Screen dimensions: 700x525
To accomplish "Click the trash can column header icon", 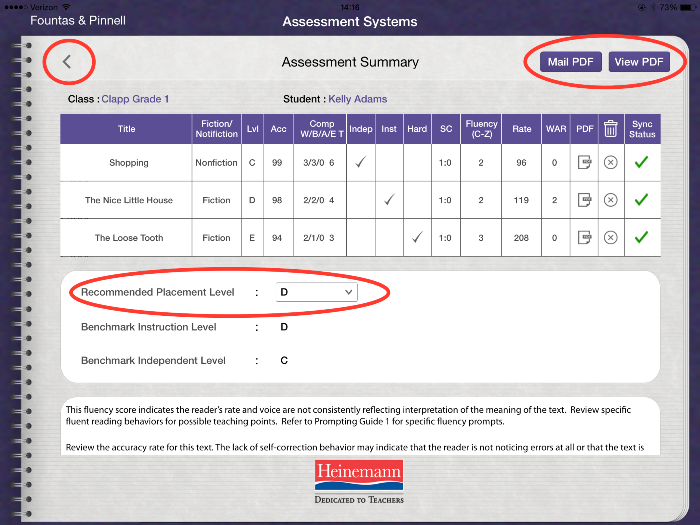I will [610, 129].
